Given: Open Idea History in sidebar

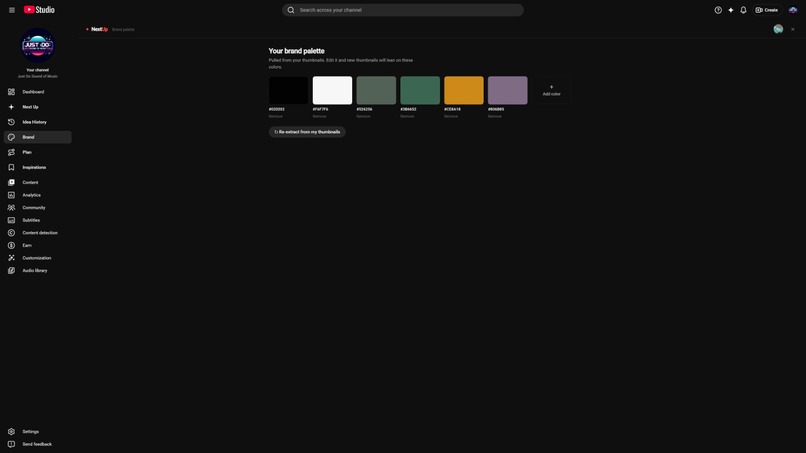Looking at the screenshot, I should [x=38, y=122].
